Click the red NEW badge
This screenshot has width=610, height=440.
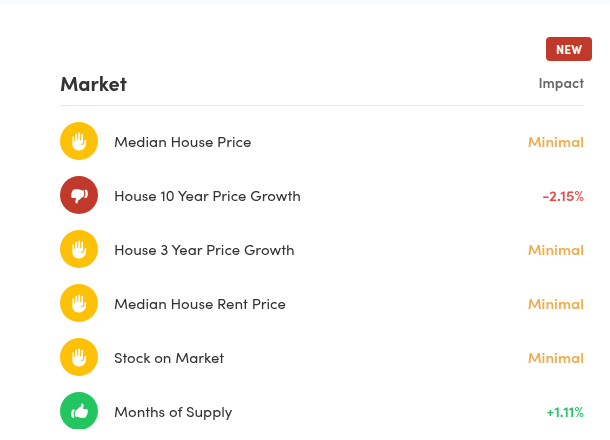tap(568, 49)
